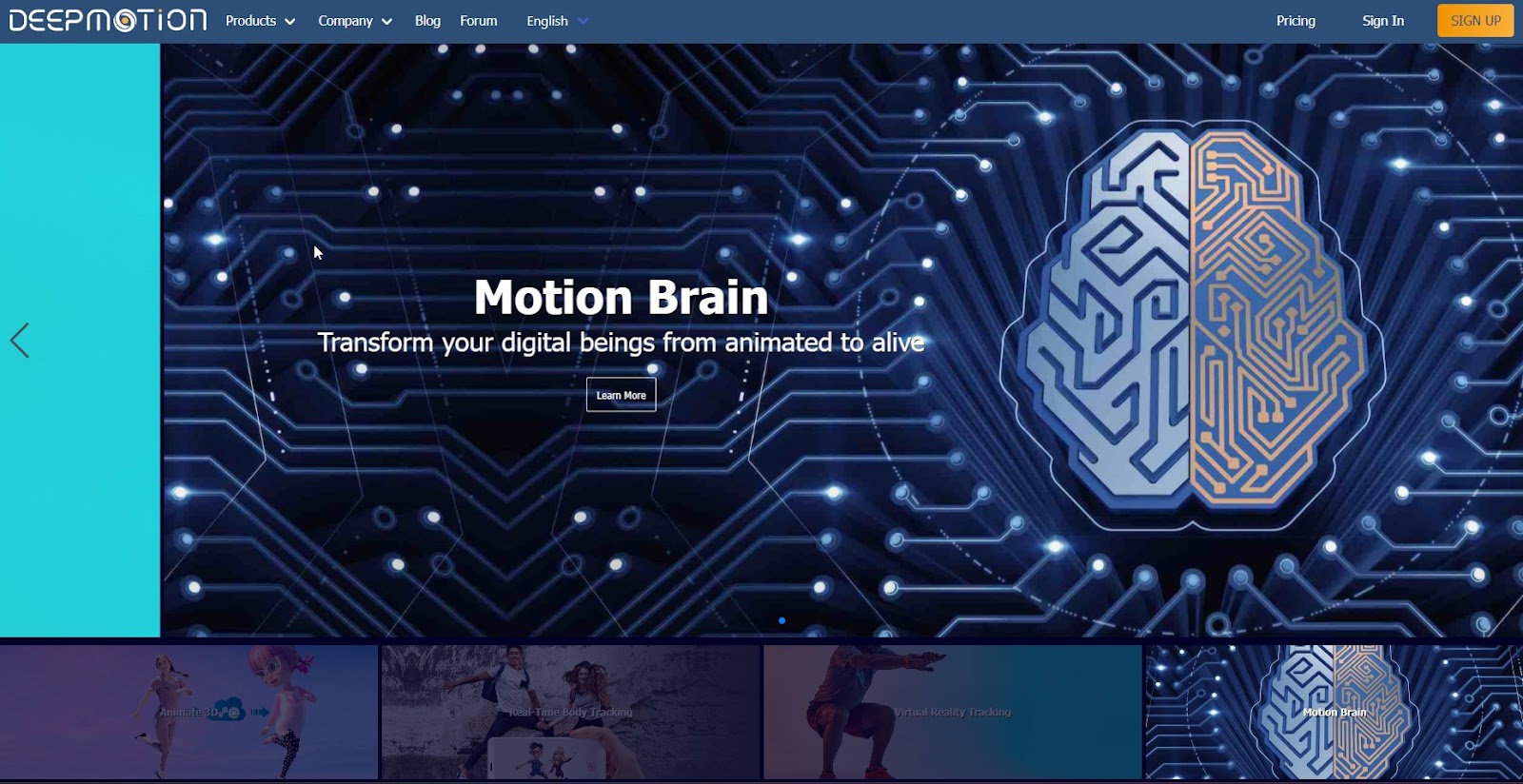Image resolution: width=1523 pixels, height=784 pixels.
Task: Go to the Forum page
Action: point(479,21)
